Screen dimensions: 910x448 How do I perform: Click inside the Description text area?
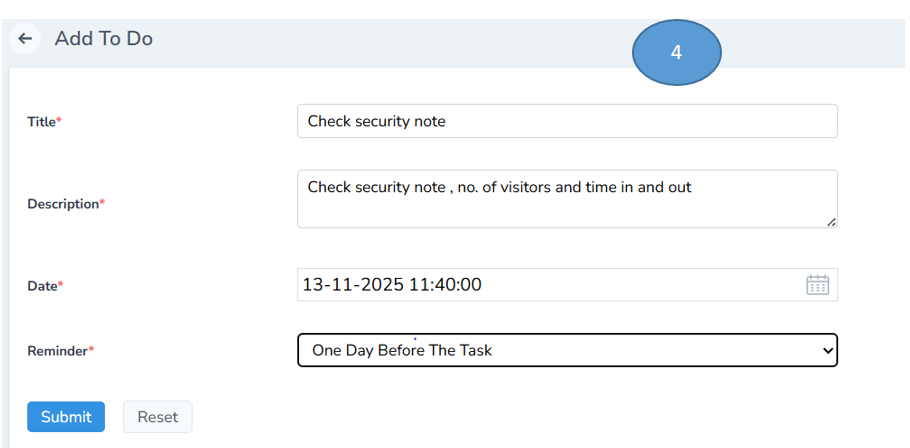566,205
